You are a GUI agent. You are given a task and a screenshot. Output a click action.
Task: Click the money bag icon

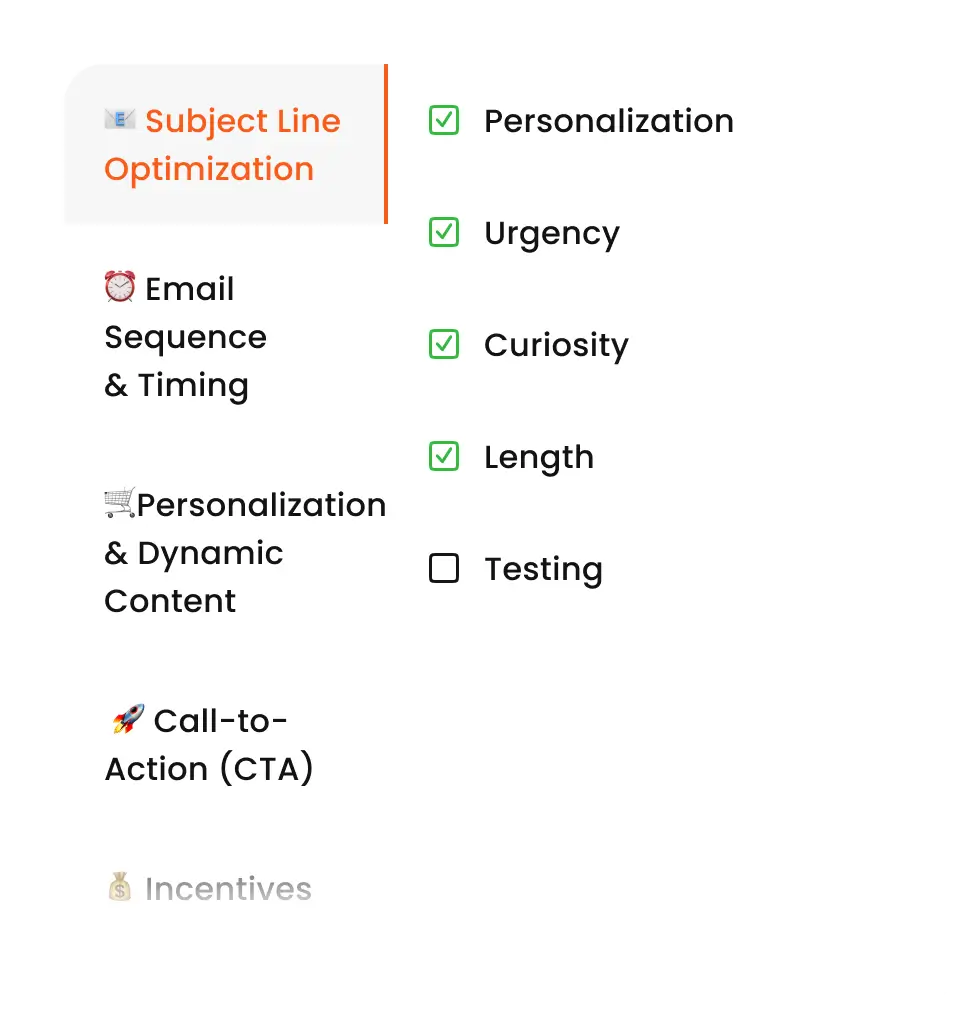point(120,888)
